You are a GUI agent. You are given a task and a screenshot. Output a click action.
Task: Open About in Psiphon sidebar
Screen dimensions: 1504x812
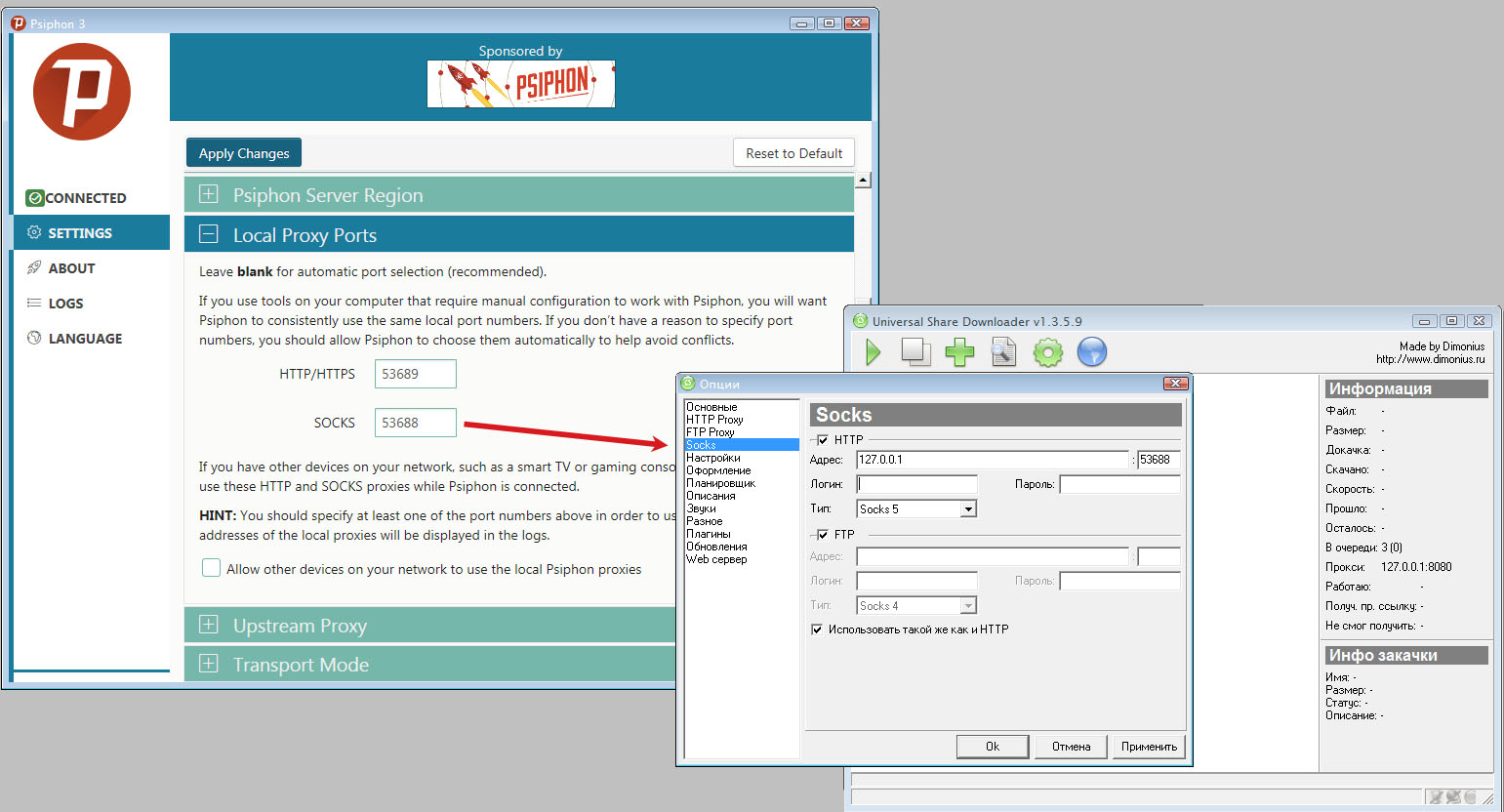click(x=92, y=267)
